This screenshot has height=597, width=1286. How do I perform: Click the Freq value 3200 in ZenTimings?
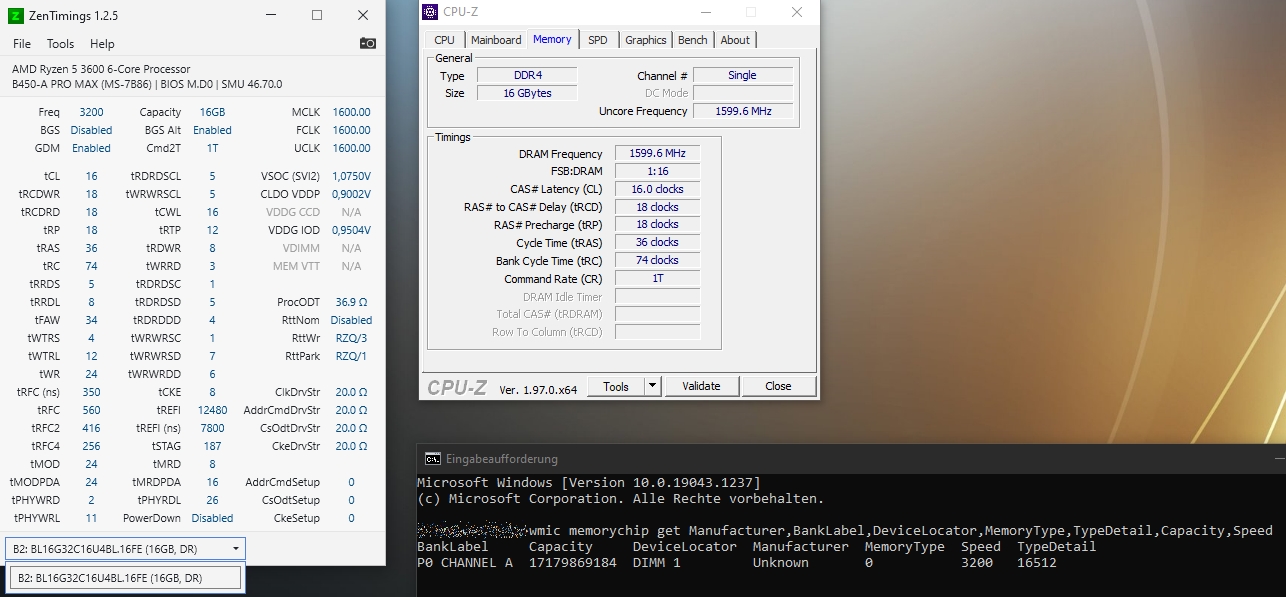click(x=91, y=112)
